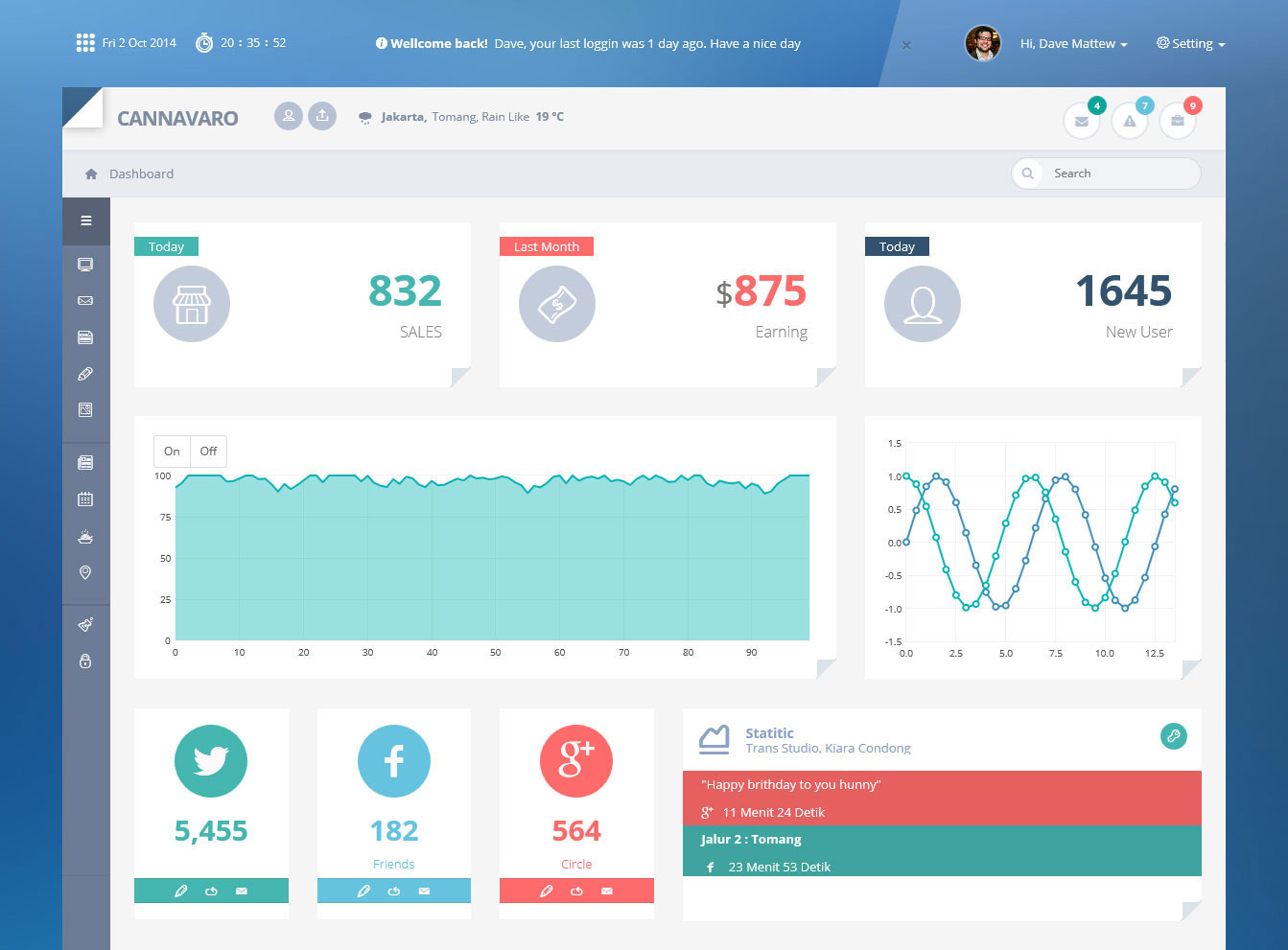
Task: Click the lock icon in the sidebar
Action: pos(85,660)
